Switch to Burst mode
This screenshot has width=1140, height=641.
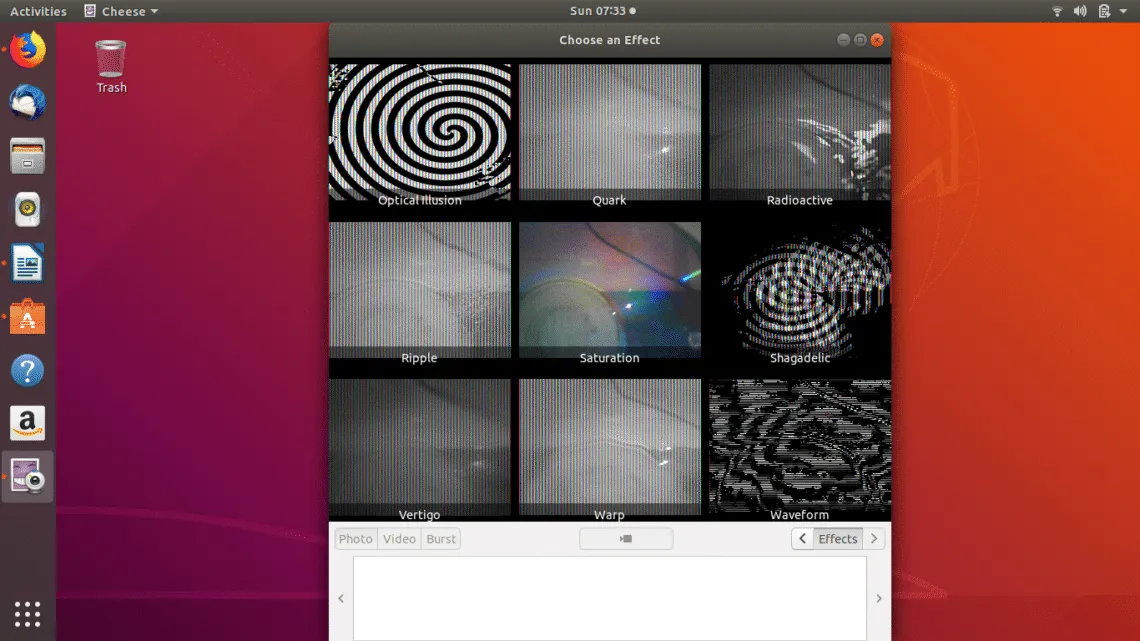[441, 539]
